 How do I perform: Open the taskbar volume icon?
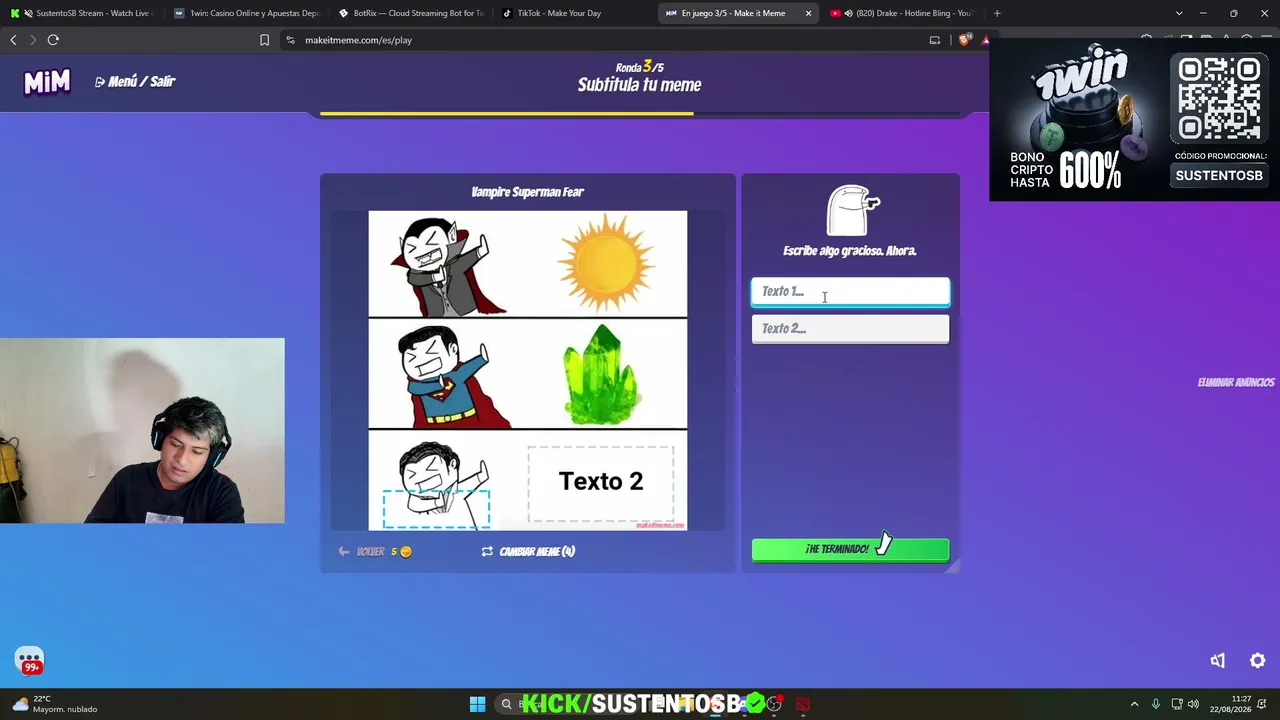1193,704
